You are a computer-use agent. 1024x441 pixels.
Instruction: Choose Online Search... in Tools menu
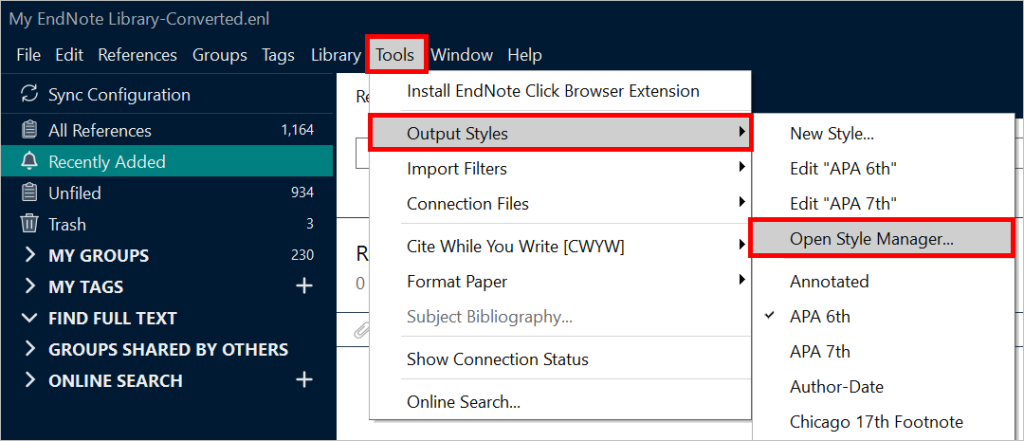pos(560,402)
